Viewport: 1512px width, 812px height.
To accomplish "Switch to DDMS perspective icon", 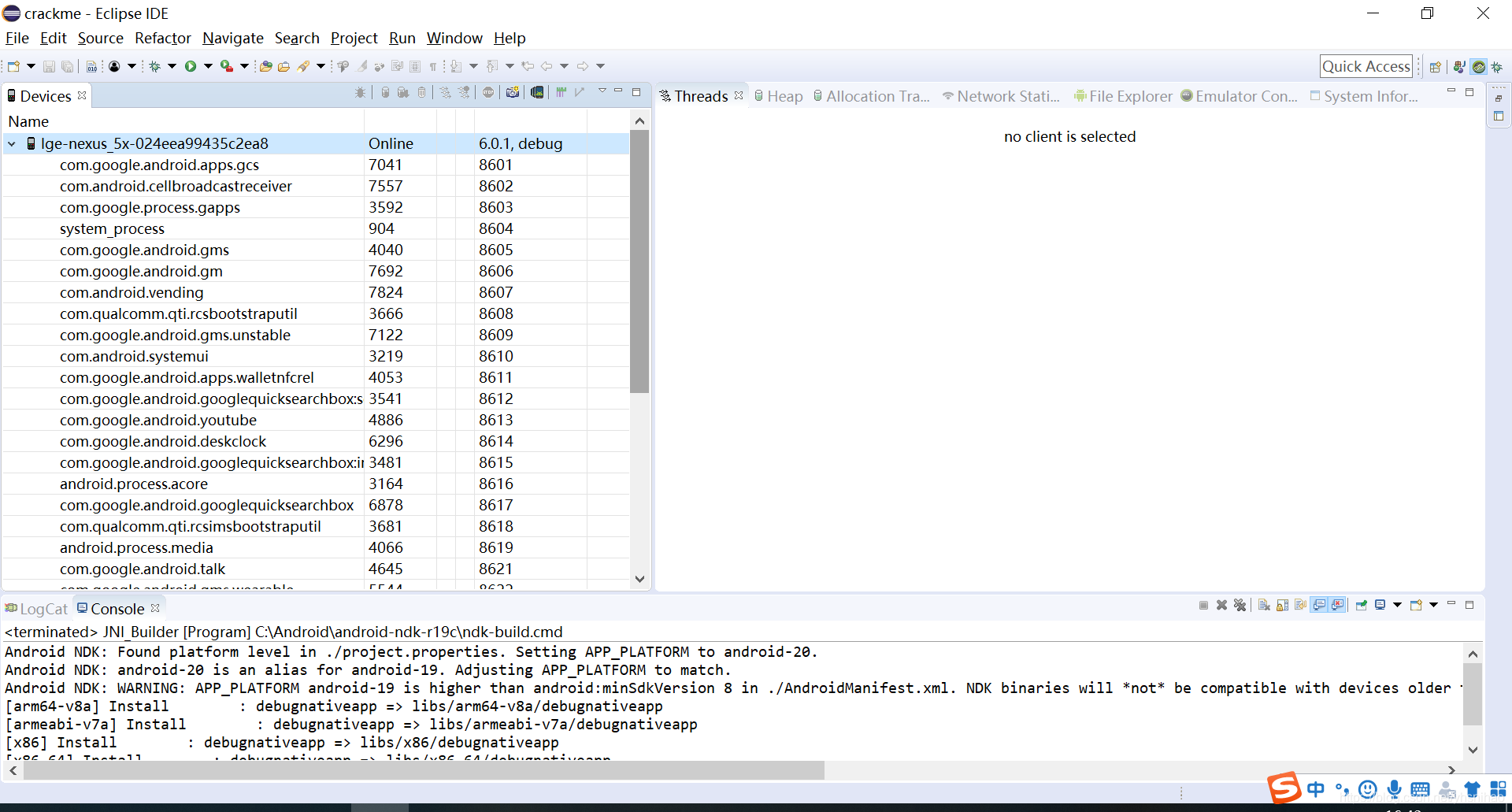I will (1479, 67).
